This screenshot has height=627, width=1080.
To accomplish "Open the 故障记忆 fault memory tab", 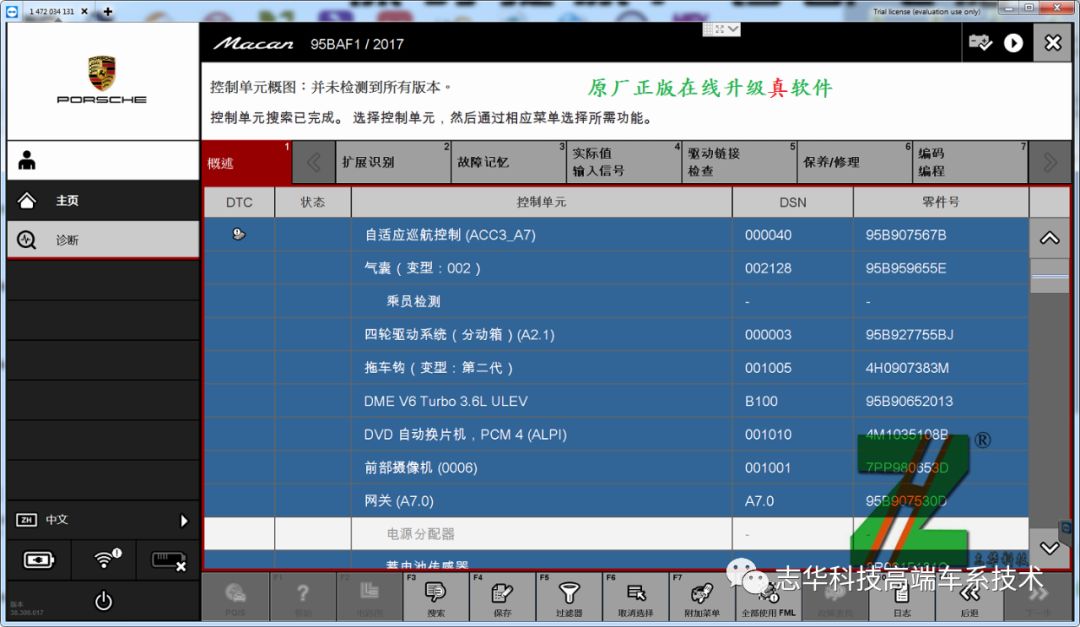I will [x=508, y=163].
